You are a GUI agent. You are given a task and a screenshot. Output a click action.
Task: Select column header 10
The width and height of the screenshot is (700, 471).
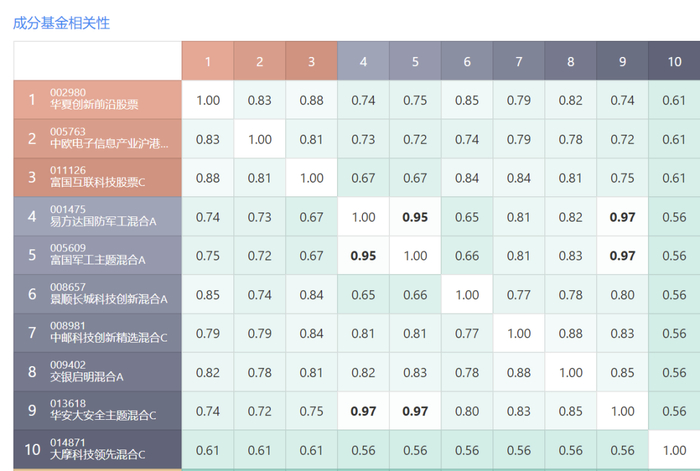(x=674, y=61)
